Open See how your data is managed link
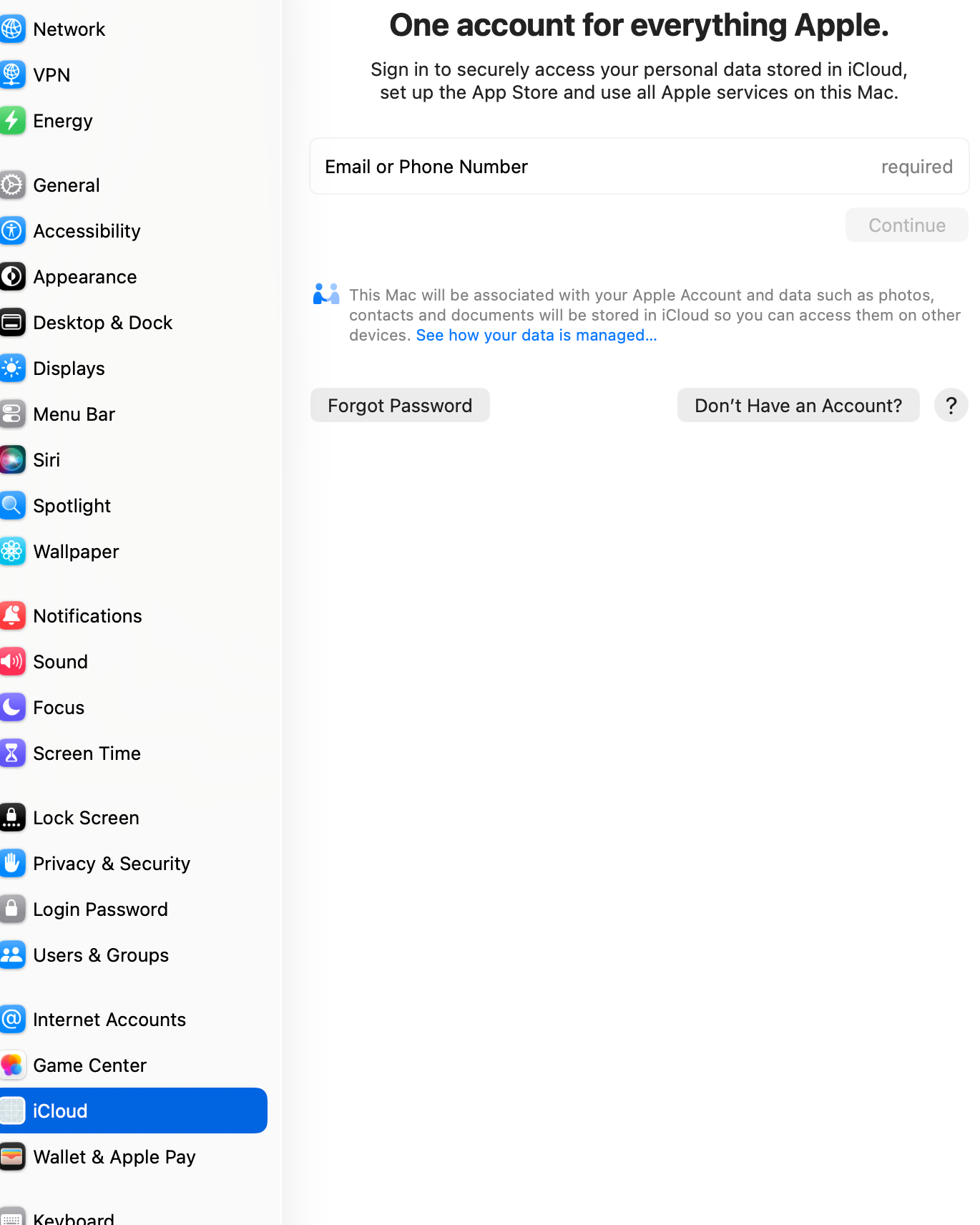The image size is (980, 1225). click(x=536, y=335)
